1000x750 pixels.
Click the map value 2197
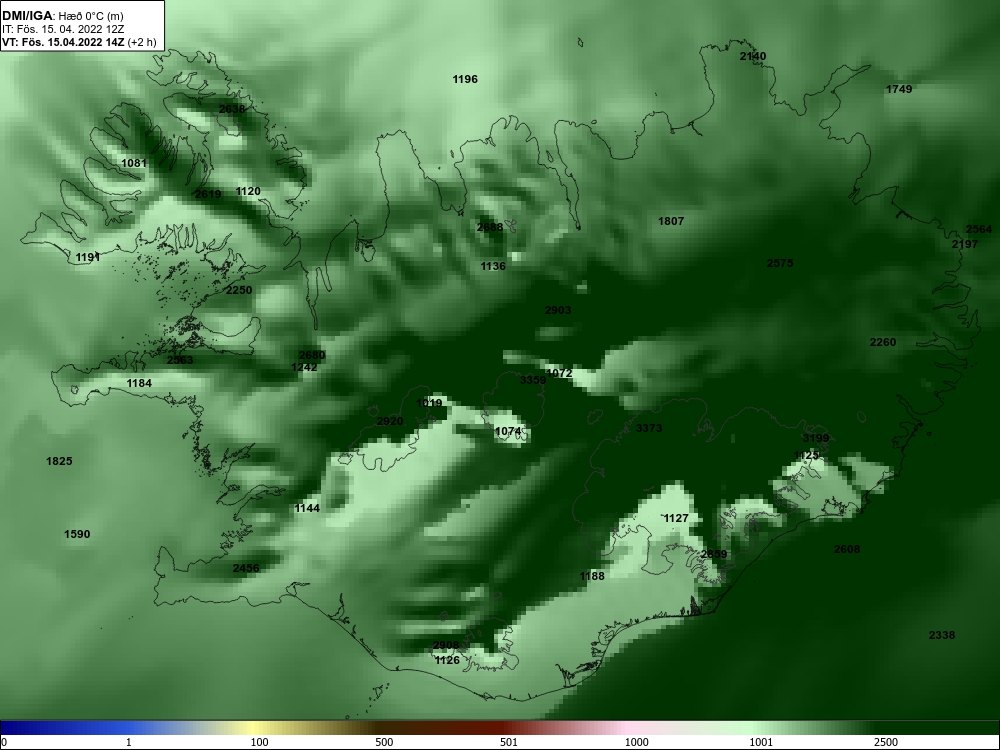coord(965,244)
